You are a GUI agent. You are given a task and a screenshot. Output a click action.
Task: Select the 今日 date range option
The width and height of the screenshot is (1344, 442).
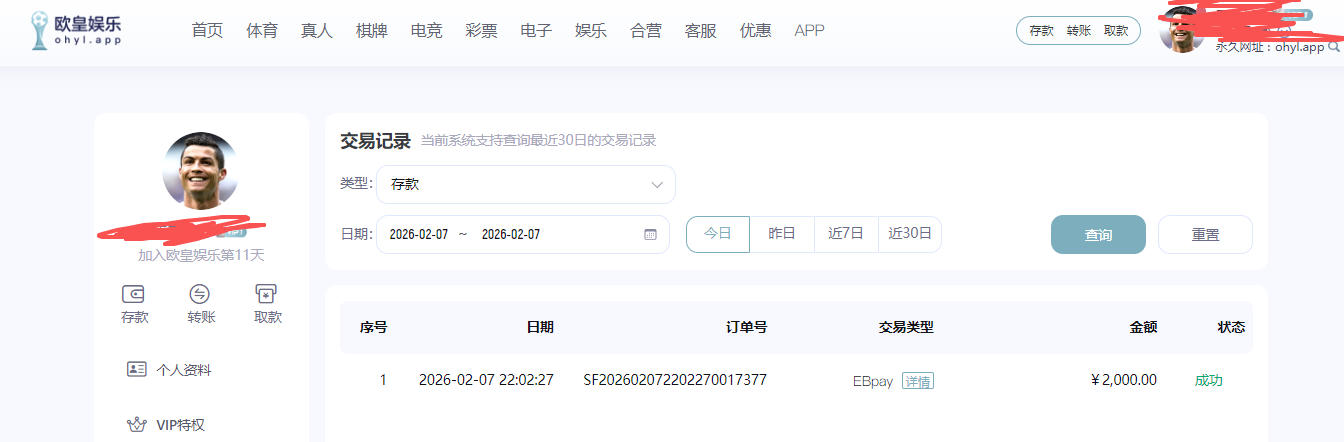718,234
